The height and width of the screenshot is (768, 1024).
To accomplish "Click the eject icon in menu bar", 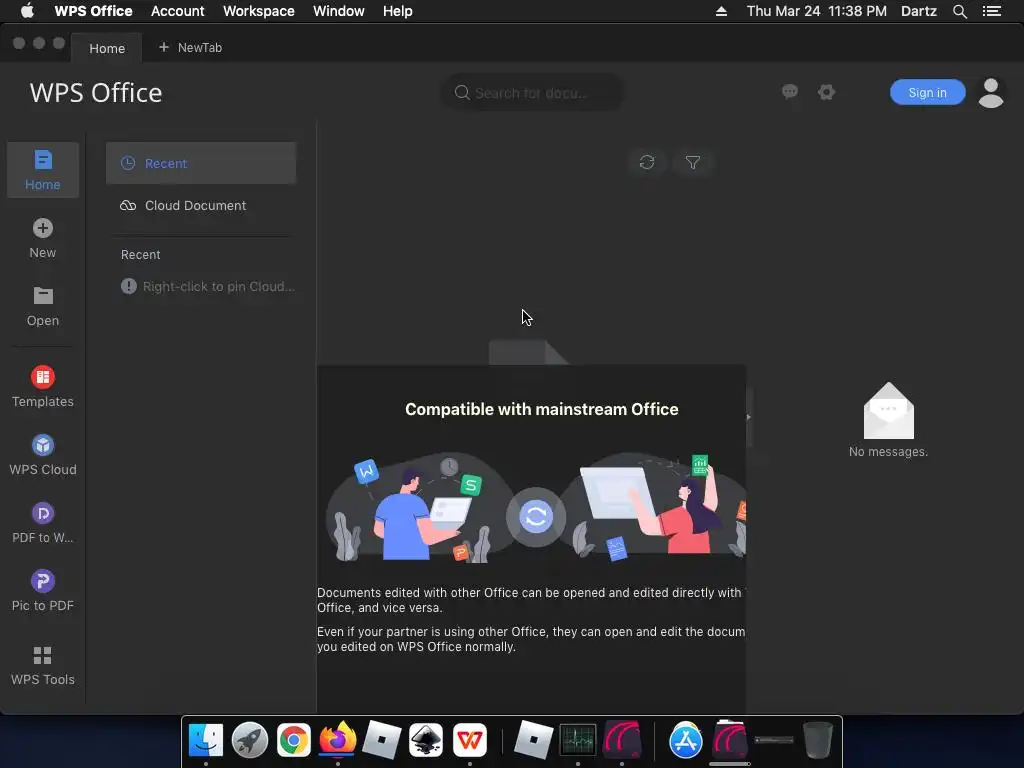I will tap(722, 11).
